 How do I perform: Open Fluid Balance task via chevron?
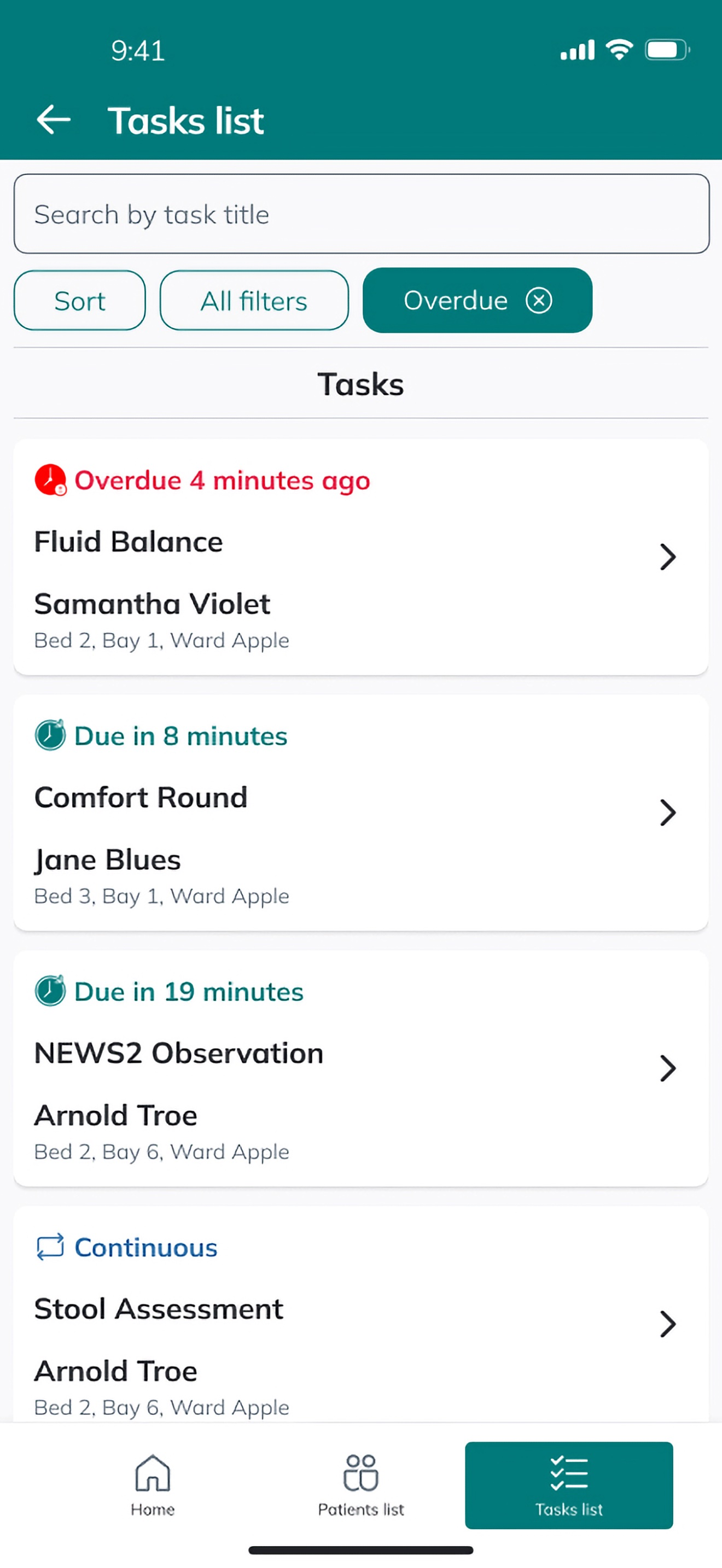668,557
